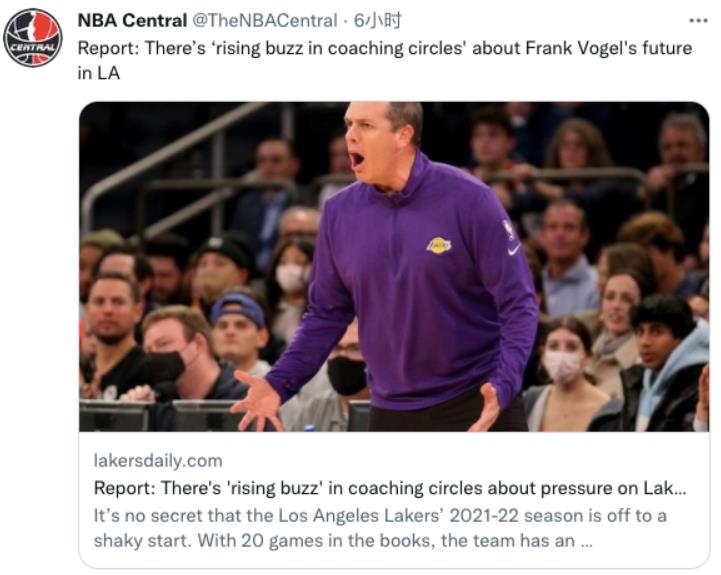Click the card description about the shaky start
721x575 pixels.
pyautogui.click(x=380, y=528)
